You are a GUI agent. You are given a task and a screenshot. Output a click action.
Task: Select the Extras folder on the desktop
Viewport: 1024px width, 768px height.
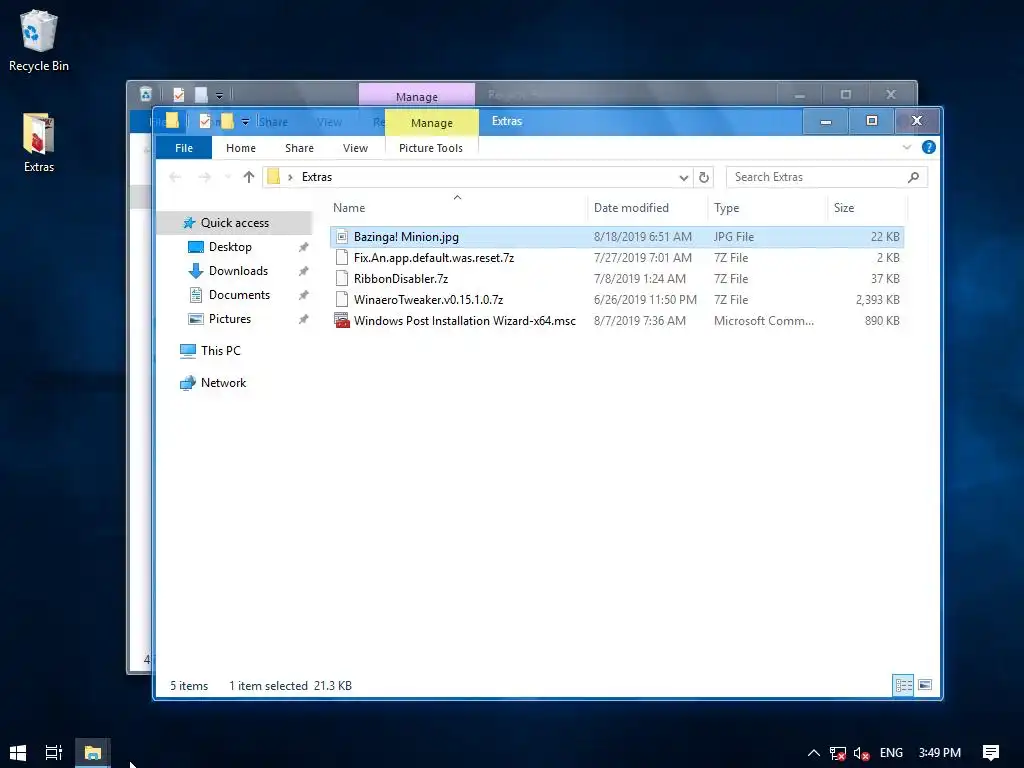click(x=39, y=142)
